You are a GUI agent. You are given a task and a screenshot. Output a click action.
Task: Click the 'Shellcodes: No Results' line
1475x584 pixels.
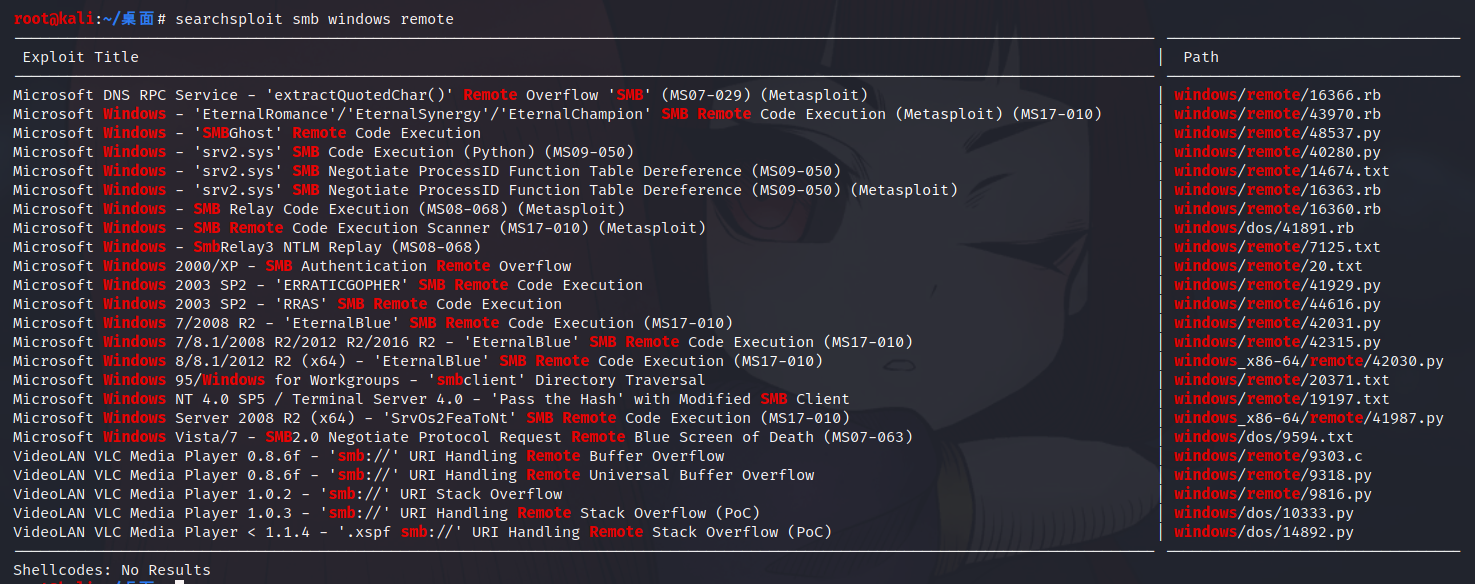(112, 570)
